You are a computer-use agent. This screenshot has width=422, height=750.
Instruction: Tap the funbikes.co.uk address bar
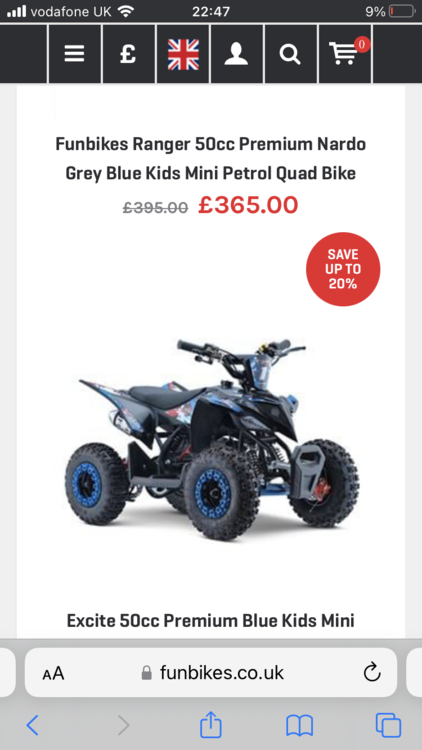pos(212,673)
